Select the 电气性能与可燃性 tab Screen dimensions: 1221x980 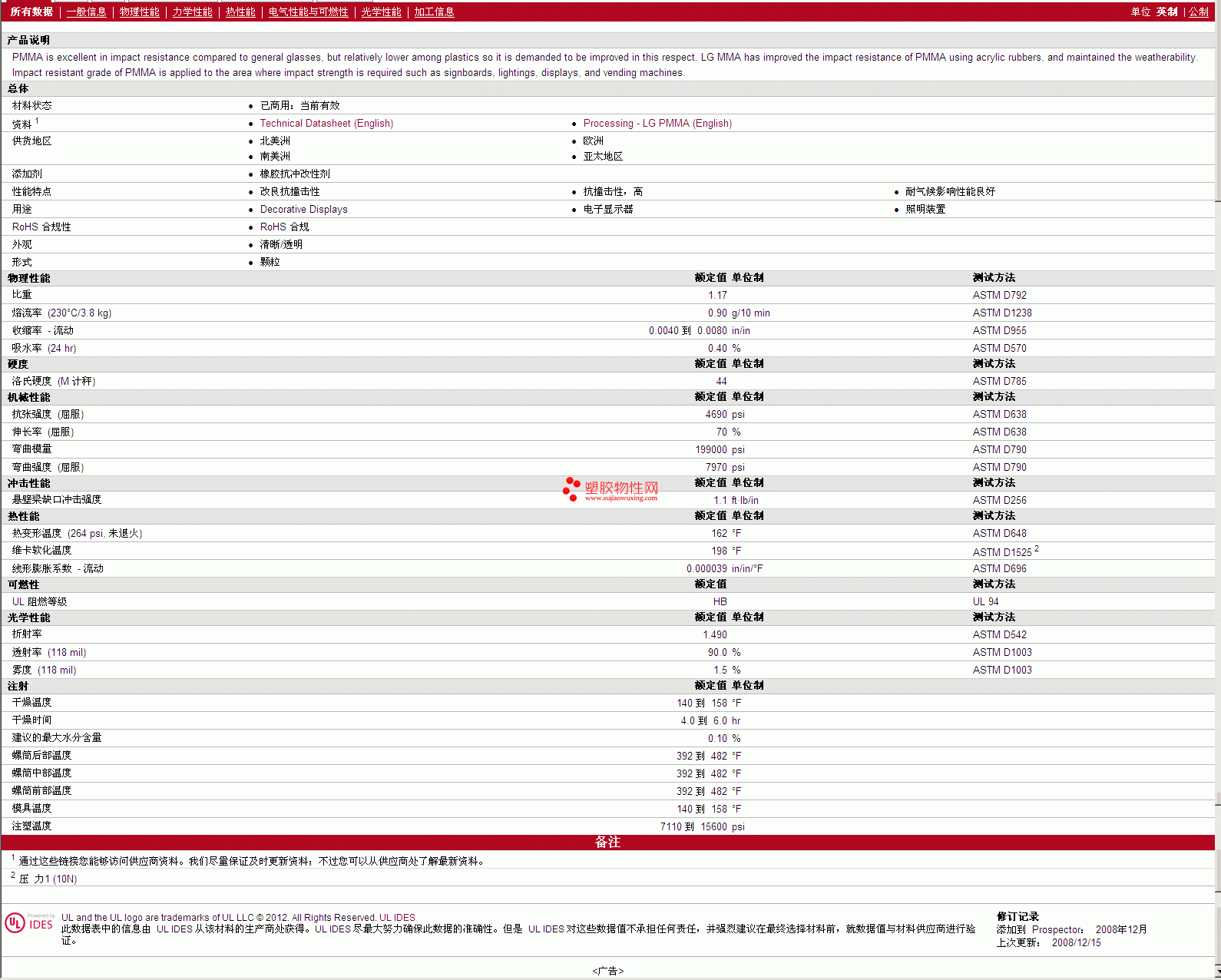(x=308, y=12)
